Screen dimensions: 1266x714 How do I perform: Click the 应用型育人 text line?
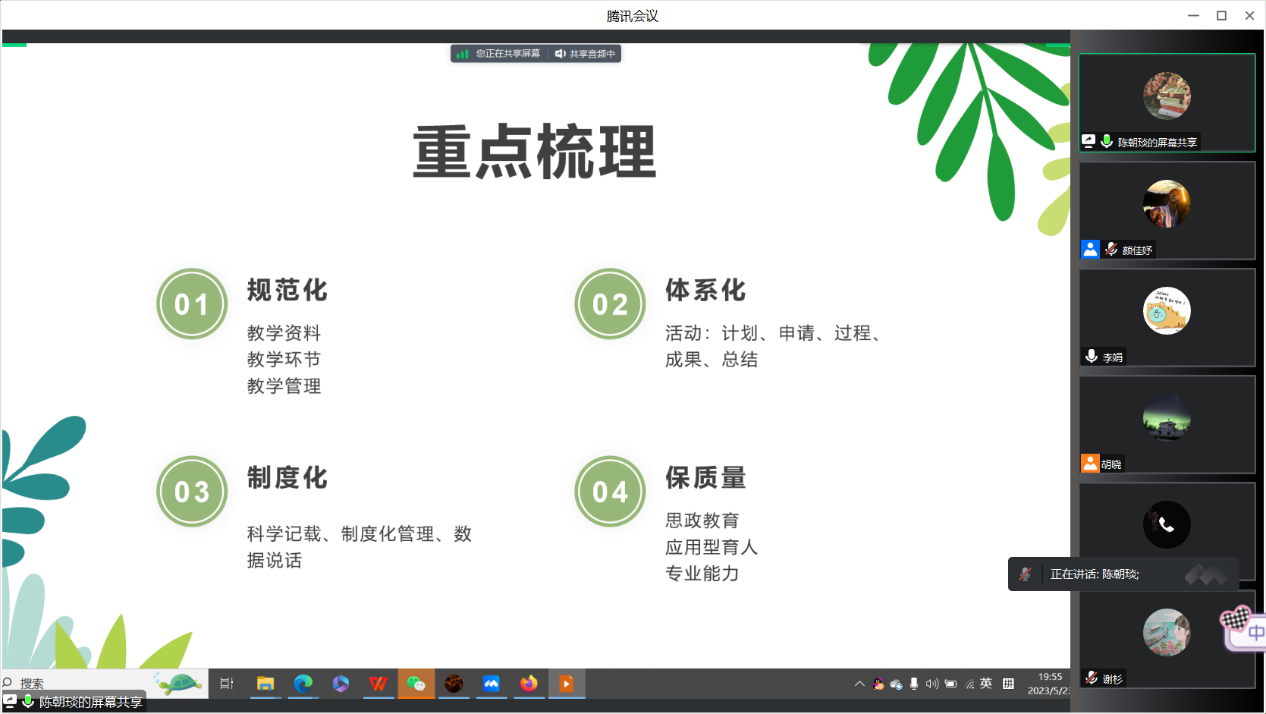pos(712,547)
